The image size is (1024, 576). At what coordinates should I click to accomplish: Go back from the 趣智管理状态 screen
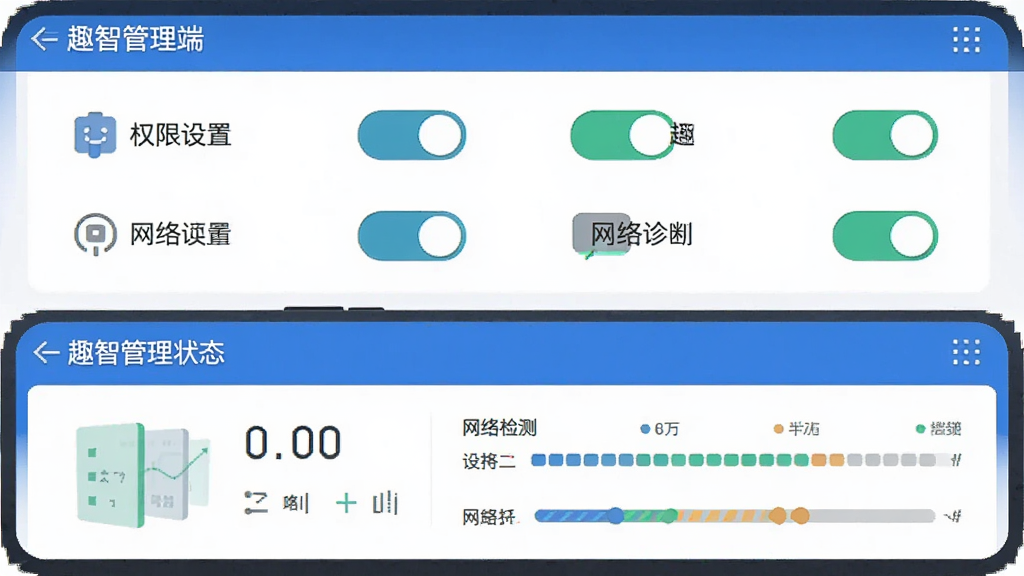coord(46,352)
